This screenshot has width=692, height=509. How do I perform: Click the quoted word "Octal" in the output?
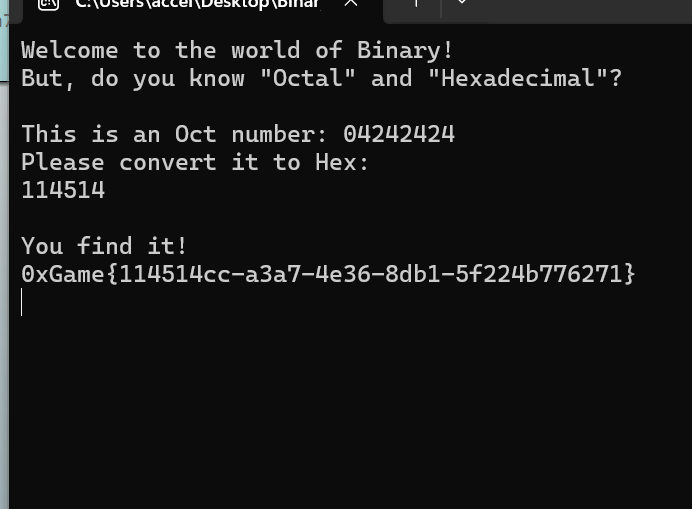(x=308, y=78)
